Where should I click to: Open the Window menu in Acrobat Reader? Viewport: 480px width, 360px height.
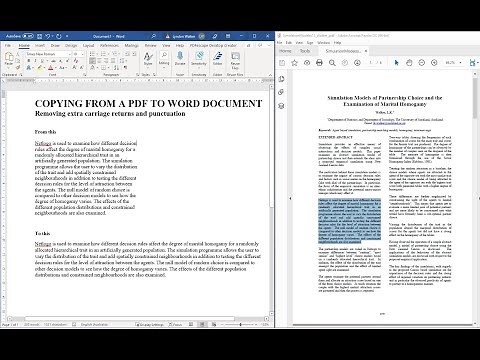coord(324,43)
